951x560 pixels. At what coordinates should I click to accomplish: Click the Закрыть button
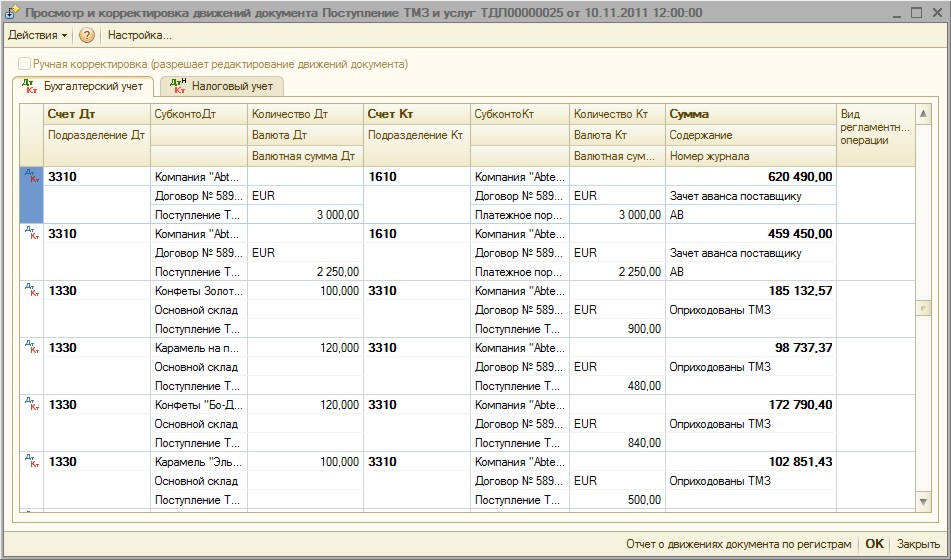click(917, 544)
